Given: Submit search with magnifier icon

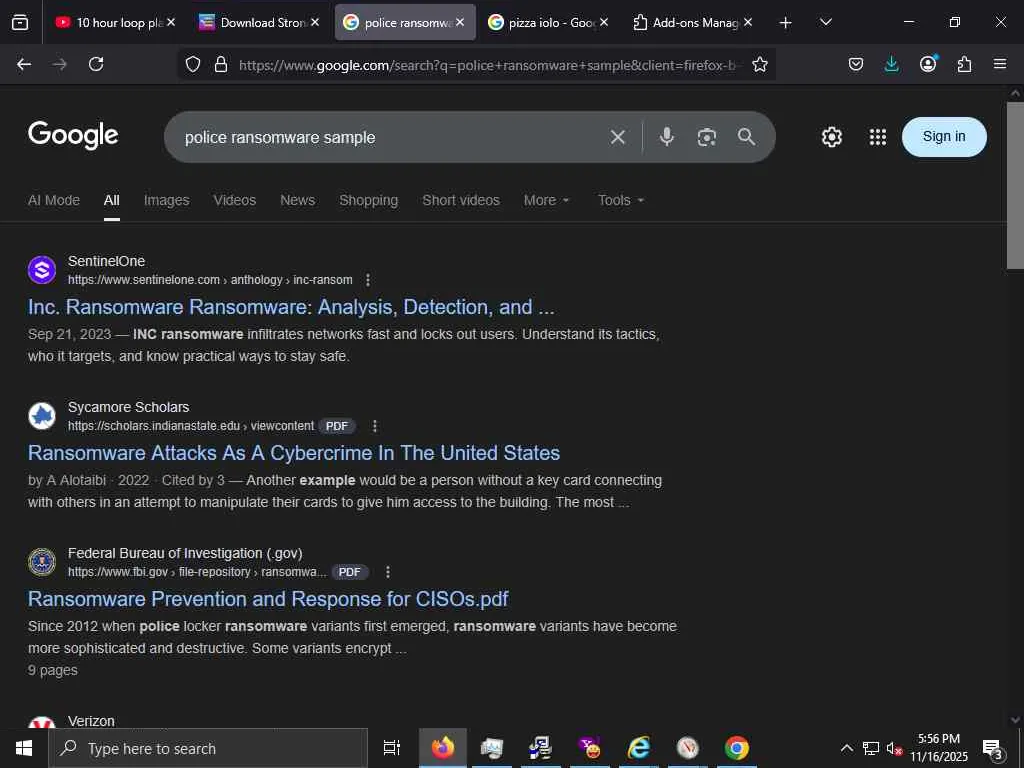Looking at the screenshot, I should click(746, 136).
